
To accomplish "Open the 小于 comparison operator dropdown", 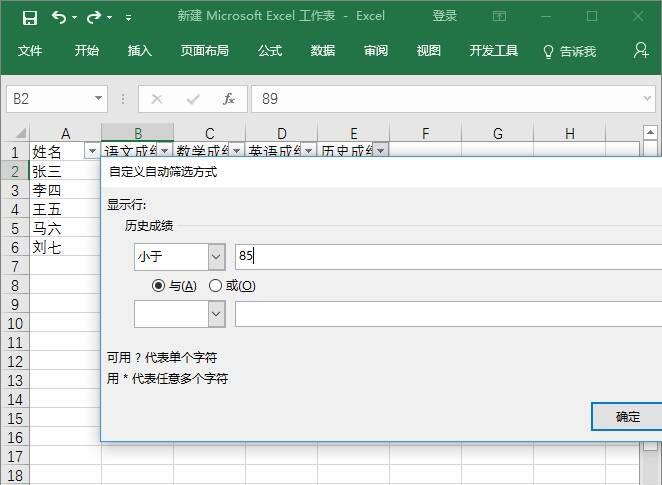I will coord(217,256).
